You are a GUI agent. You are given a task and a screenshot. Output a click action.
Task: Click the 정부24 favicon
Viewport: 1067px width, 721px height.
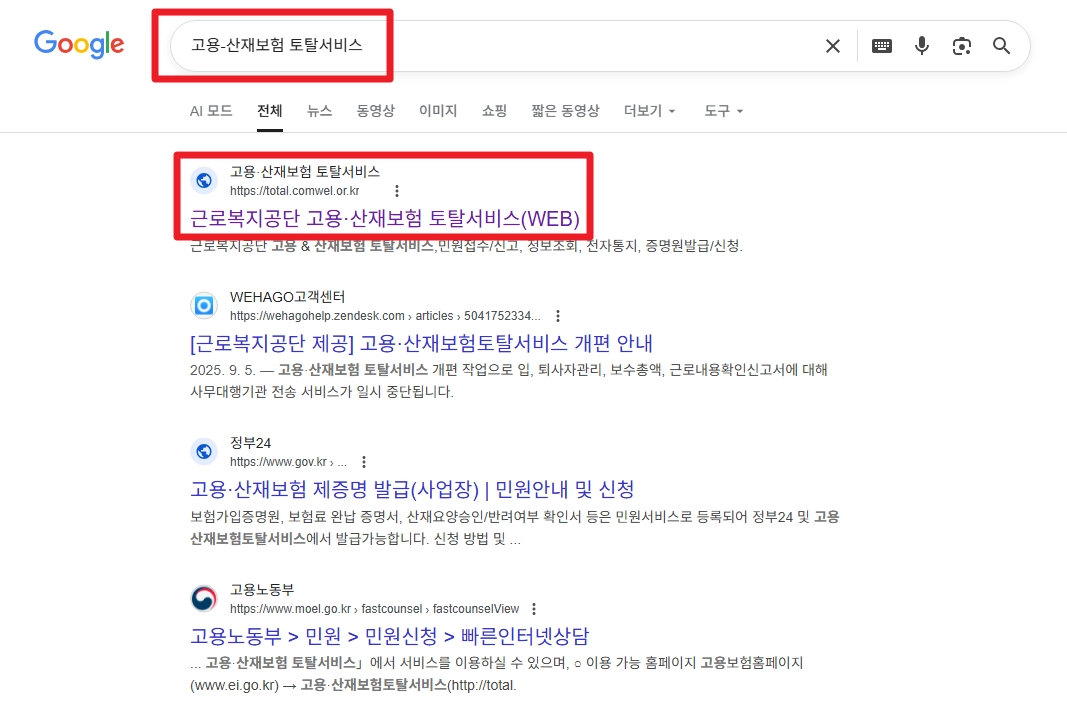point(204,451)
